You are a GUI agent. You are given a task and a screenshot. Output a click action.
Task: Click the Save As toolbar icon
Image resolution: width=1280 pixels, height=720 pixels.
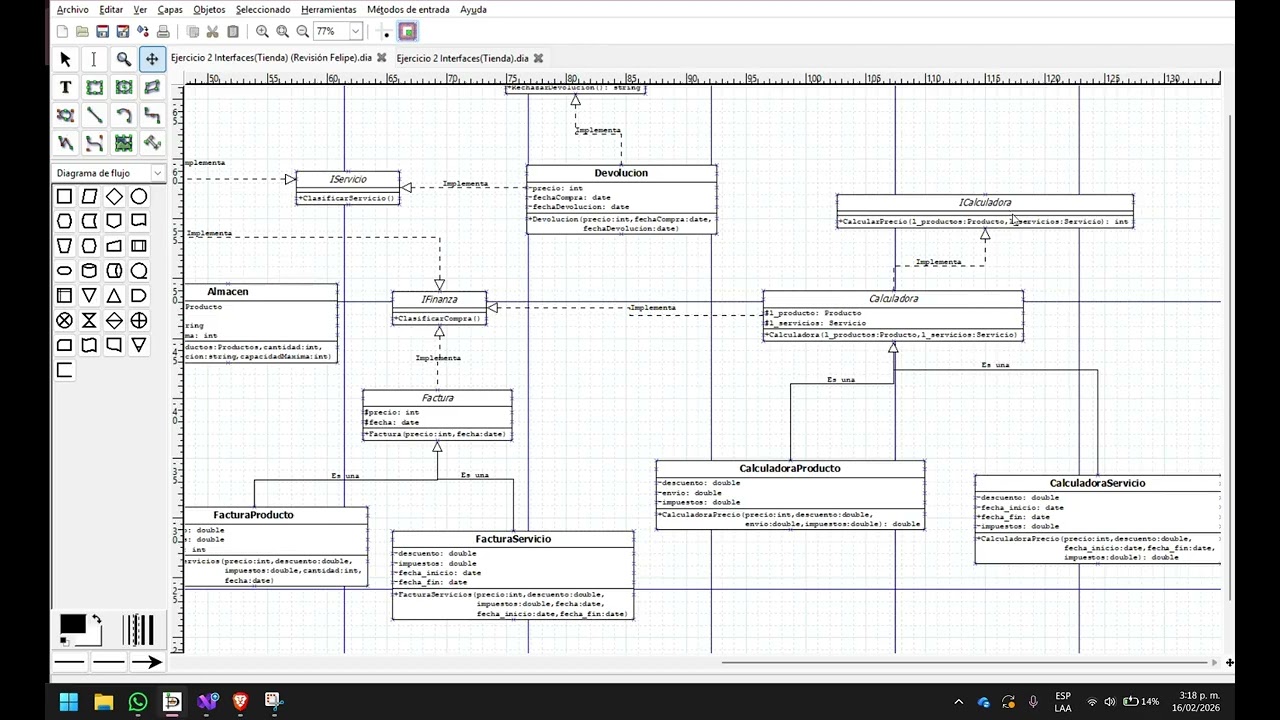point(123,32)
